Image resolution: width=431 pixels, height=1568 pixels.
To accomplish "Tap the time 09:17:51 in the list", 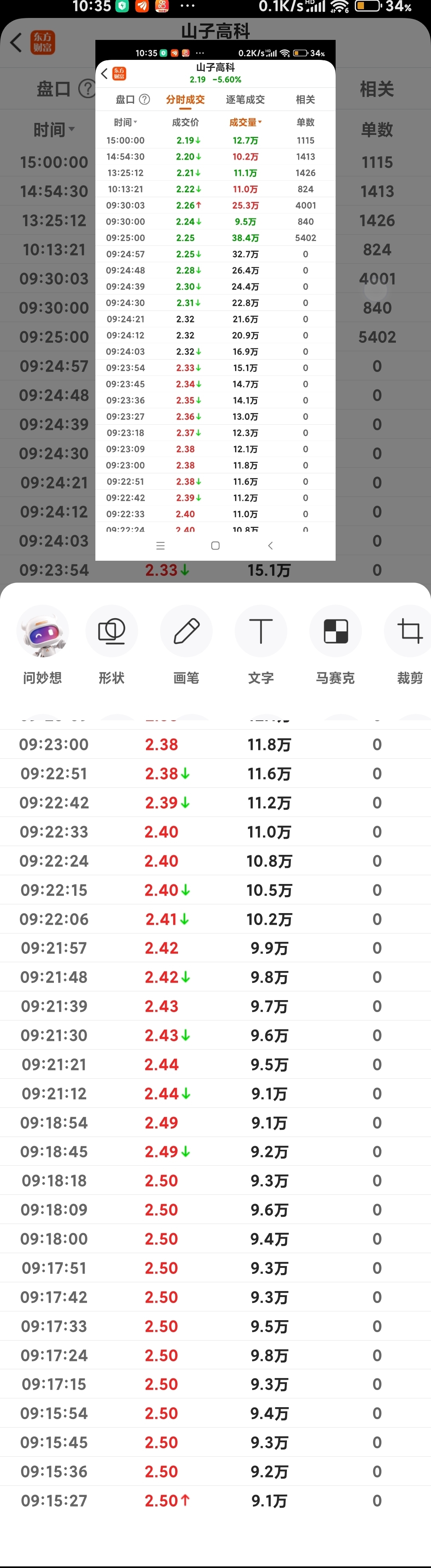I will pos(54,1268).
